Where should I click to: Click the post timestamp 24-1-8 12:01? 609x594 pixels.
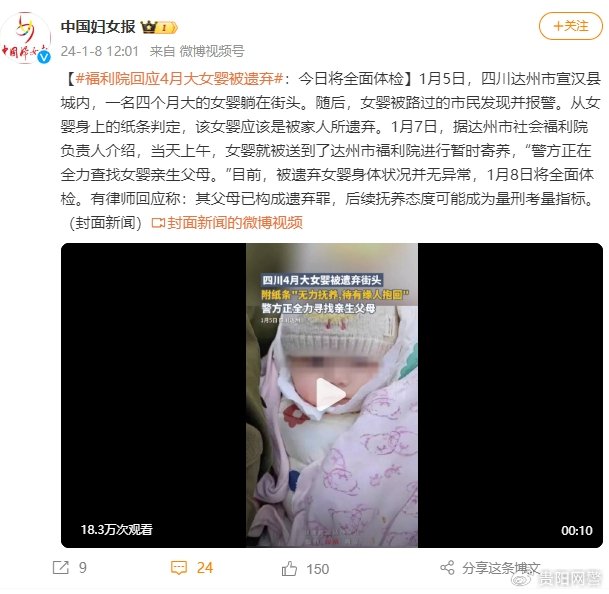pyautogui.click(x=99, y=51)
